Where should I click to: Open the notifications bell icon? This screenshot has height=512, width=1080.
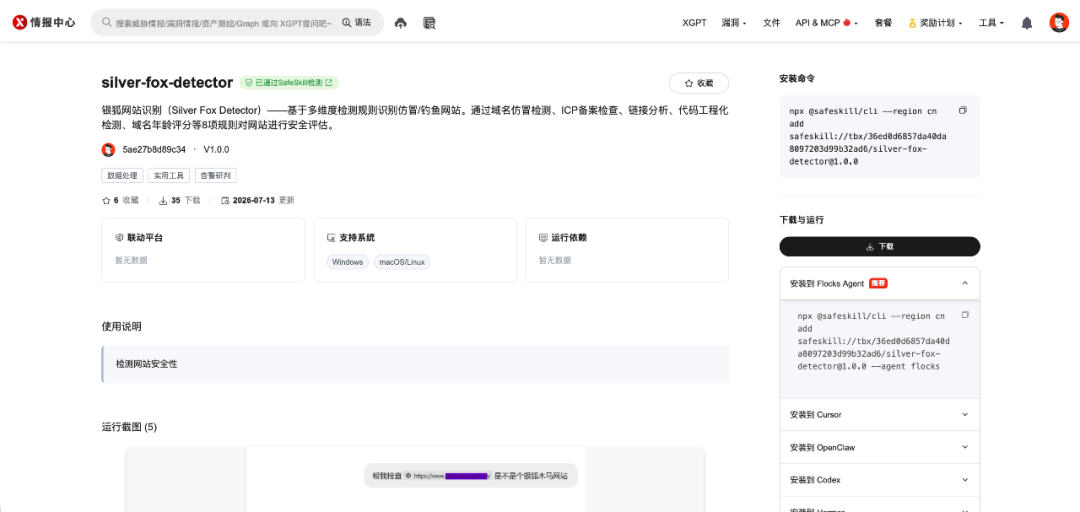1026,23
